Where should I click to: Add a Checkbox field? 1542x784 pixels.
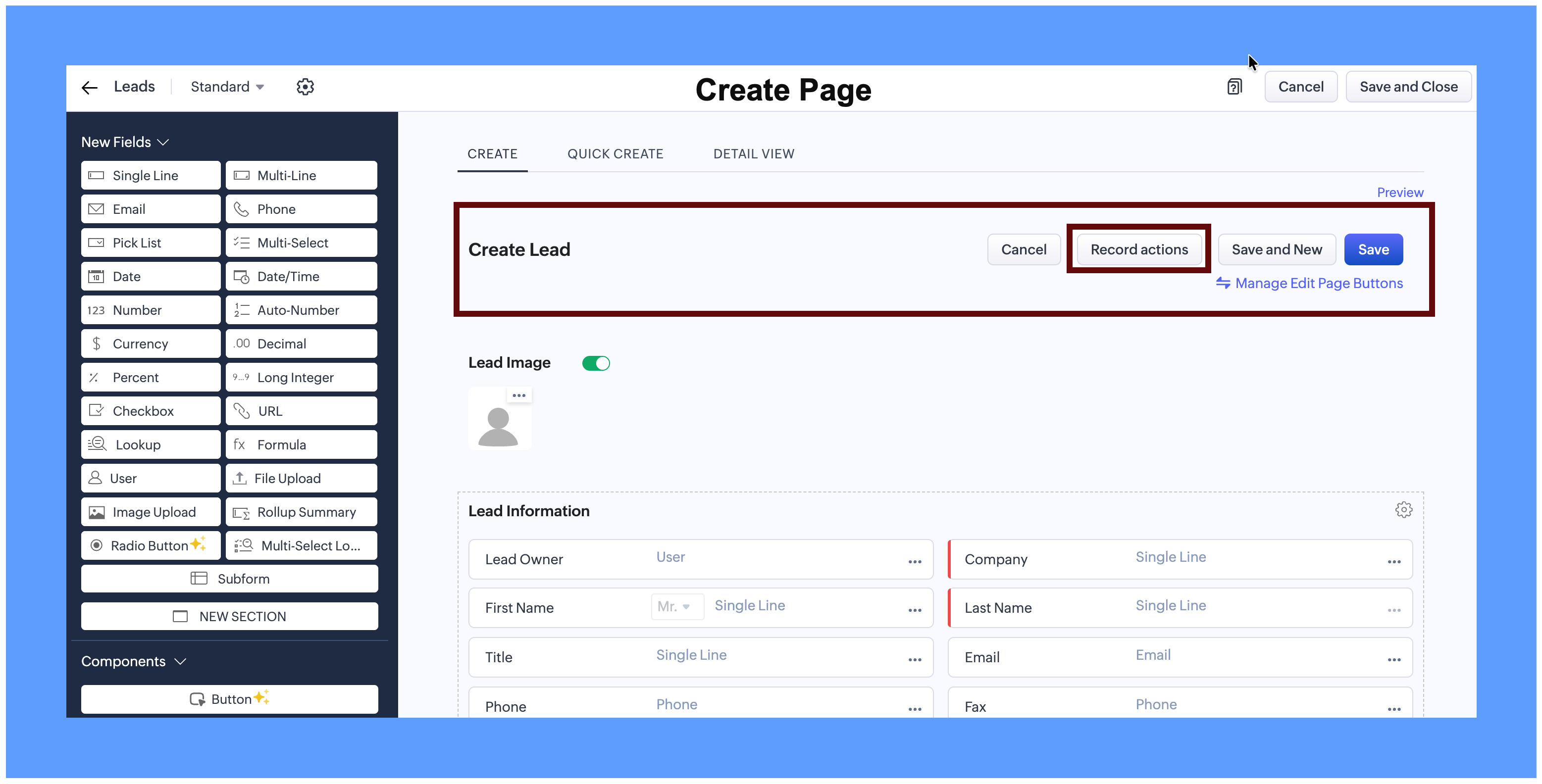(x=151, y=411)
